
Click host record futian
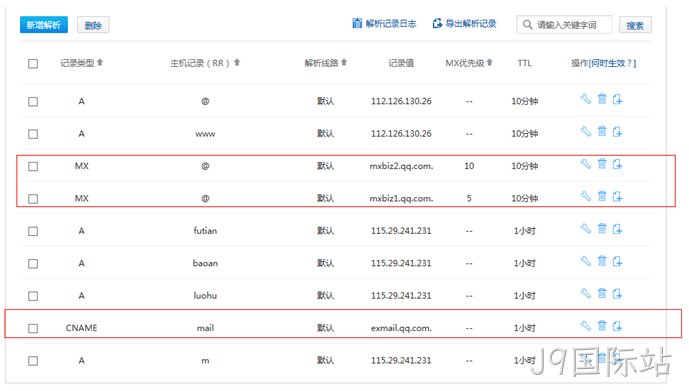205,231
